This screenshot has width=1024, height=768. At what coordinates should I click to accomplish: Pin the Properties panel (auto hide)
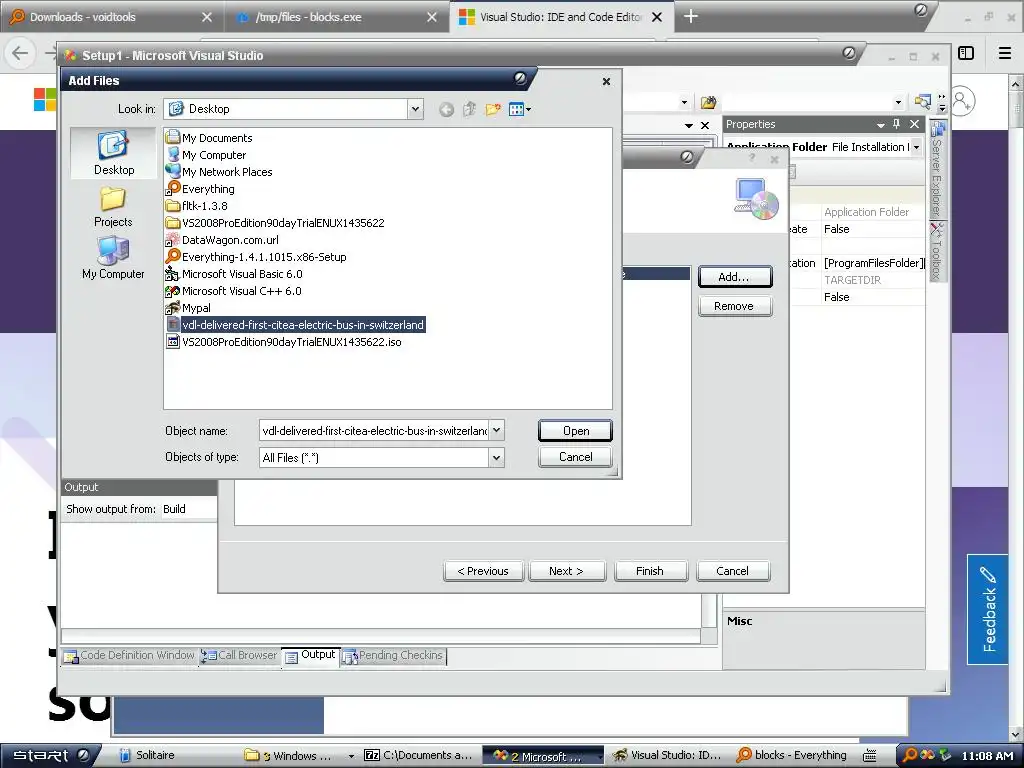pos(897,124)
